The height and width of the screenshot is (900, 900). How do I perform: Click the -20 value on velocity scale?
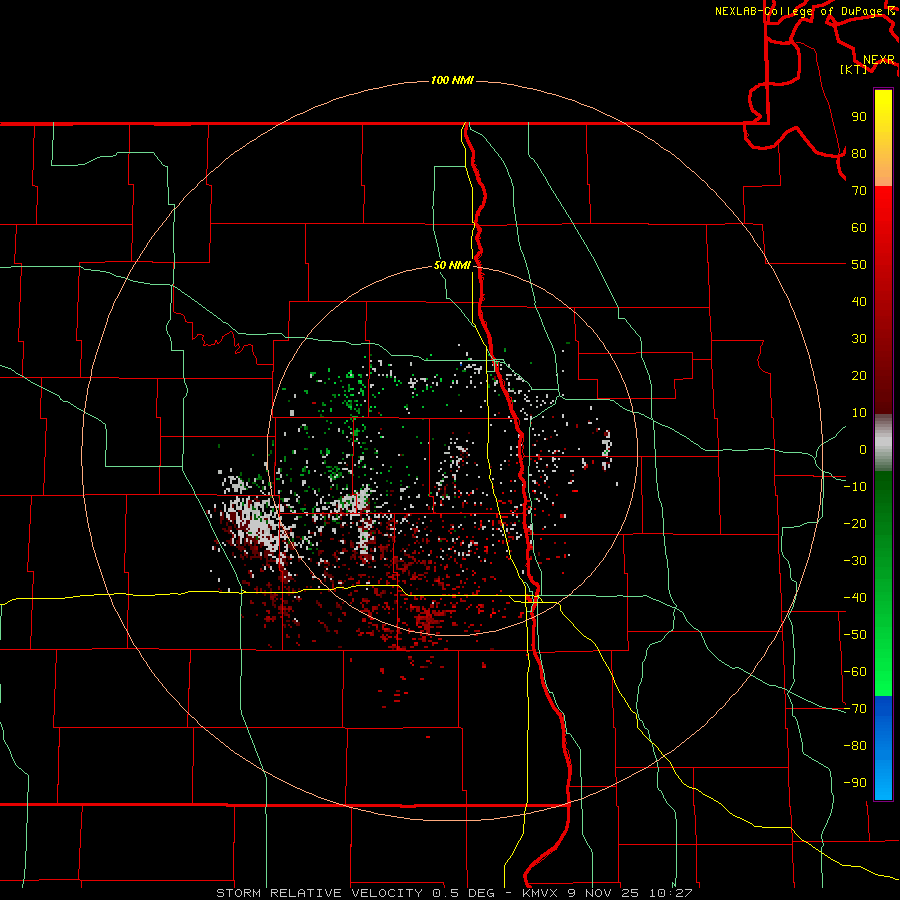click(855, 524)
